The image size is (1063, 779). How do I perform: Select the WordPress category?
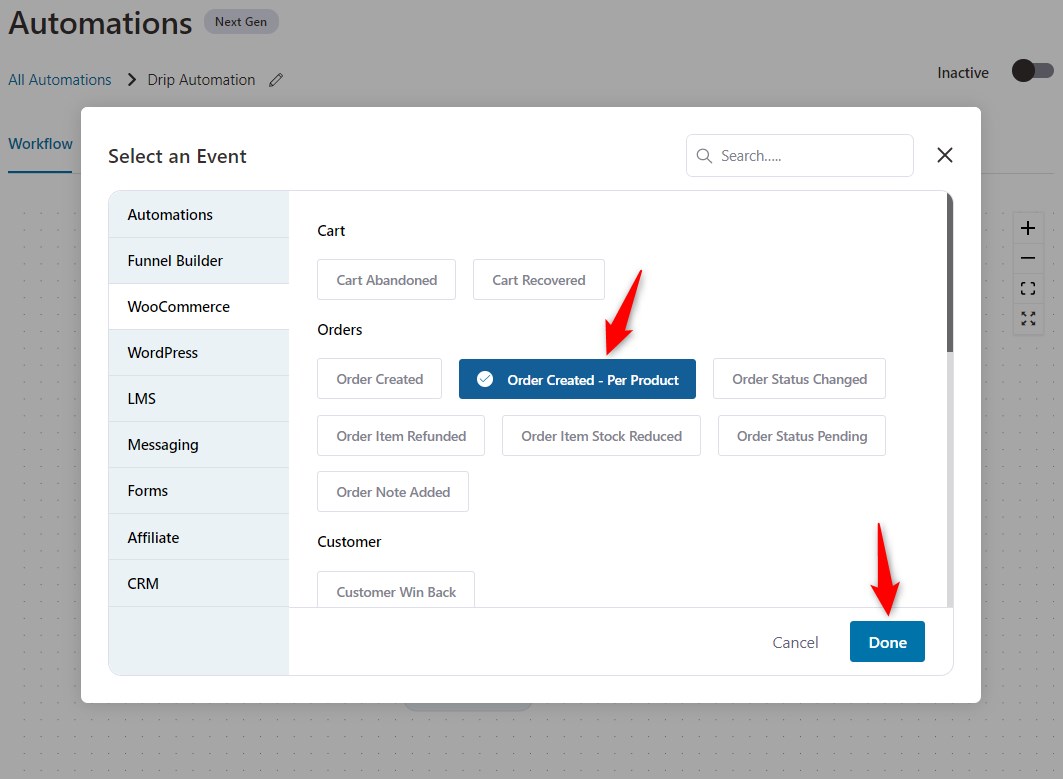pos(199,353)
